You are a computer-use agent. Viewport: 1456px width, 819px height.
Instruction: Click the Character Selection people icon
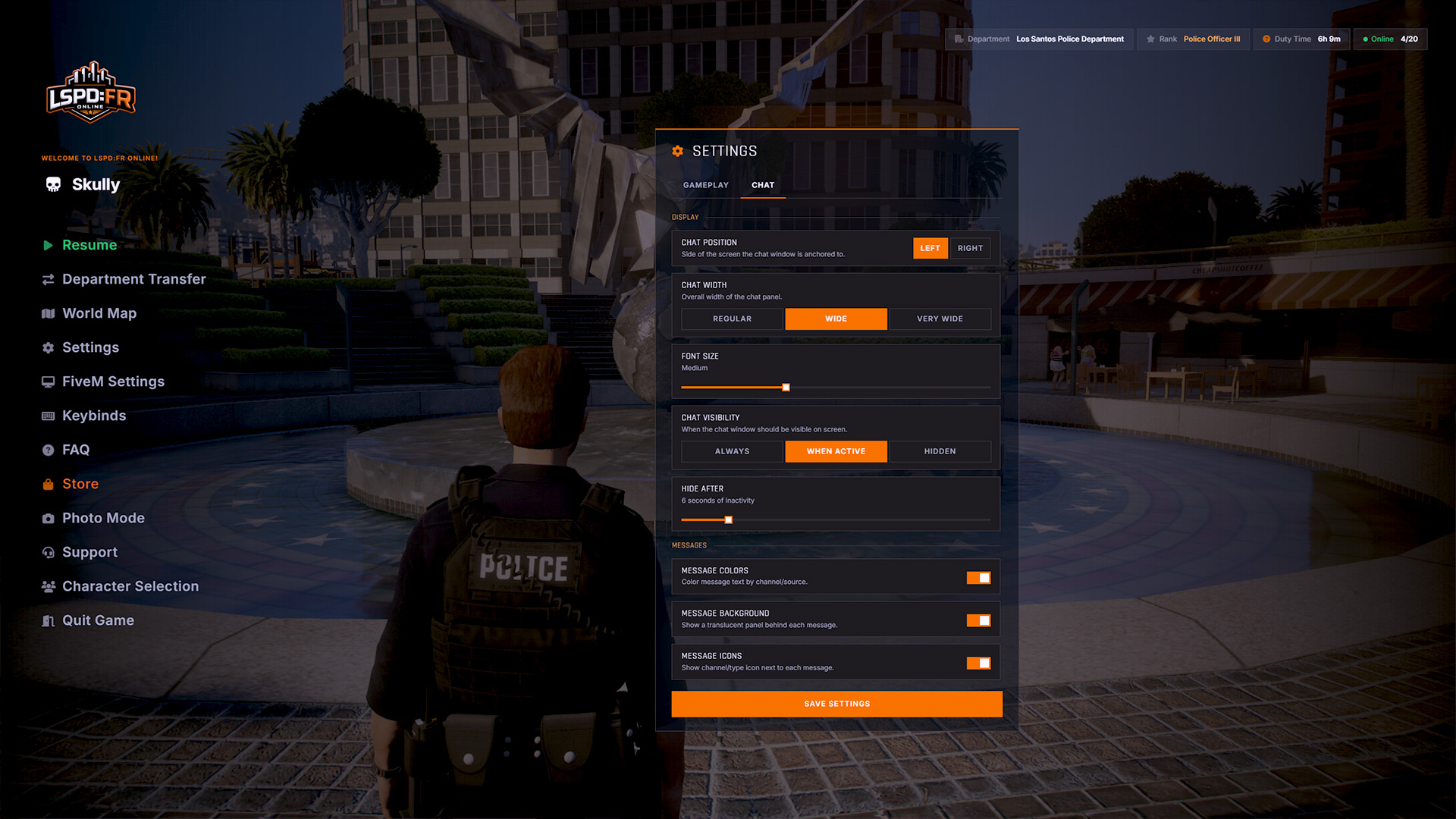click(48, 586)
